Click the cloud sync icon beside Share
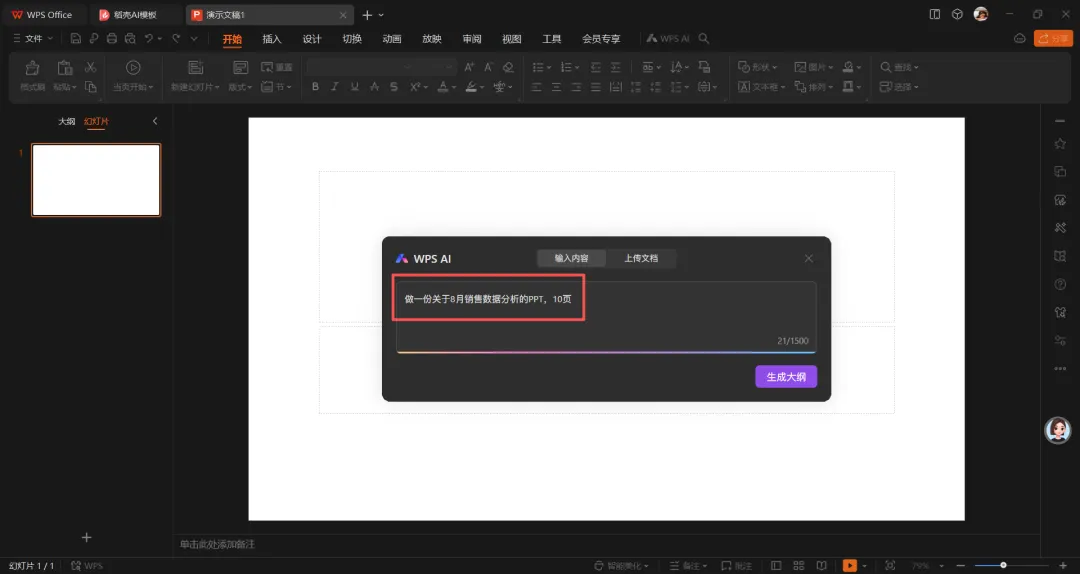This screenshot has width=1080, height=574. [x=1019, y=39]
